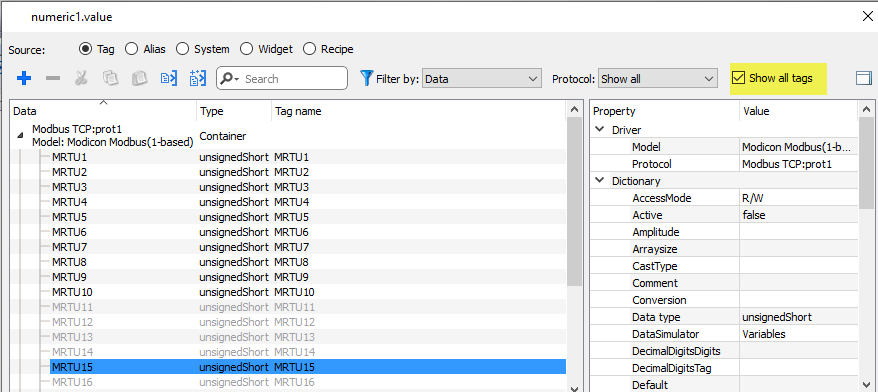The height and width of the screenshot is (392, 878).
Task: Open the Filter by Data dropdown
Action: tap(482, 79)
